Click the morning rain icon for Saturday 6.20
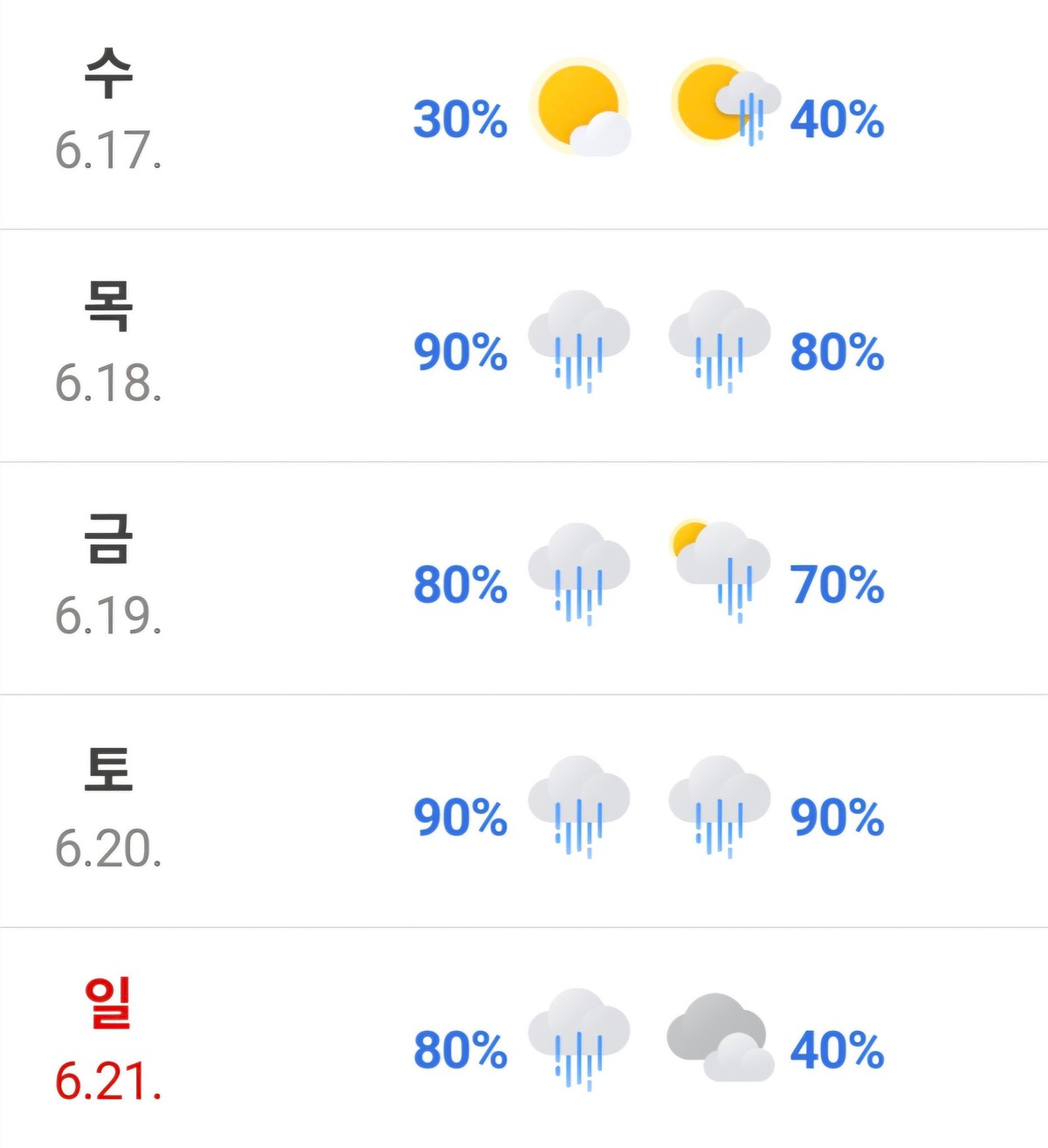Screen dimensions: 1048x1148 coord(579,806)
